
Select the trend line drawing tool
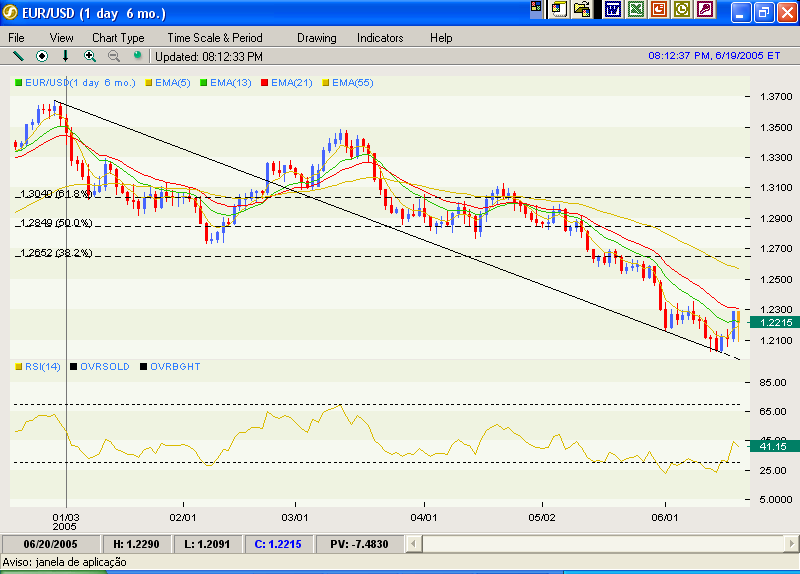coord(18,56)
